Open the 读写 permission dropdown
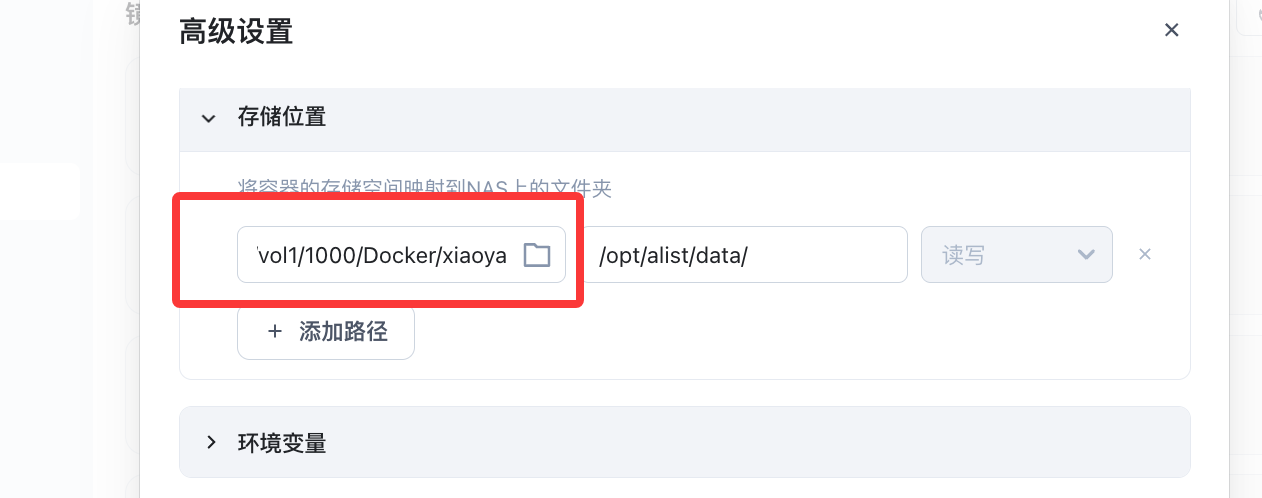The width and height of the screenshot is (1262, 498). click(1016, 255)
